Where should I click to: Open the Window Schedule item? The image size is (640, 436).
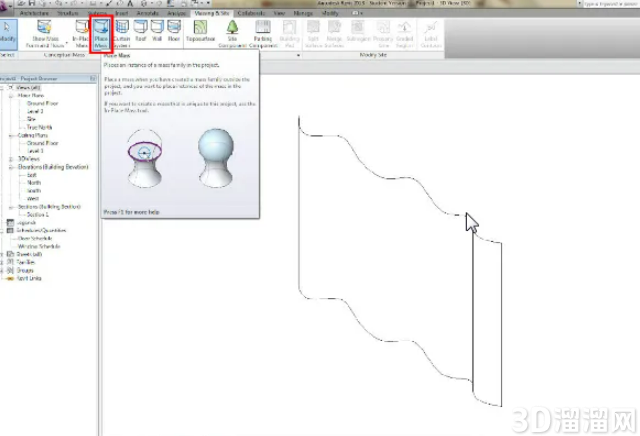tap(39, 246)
